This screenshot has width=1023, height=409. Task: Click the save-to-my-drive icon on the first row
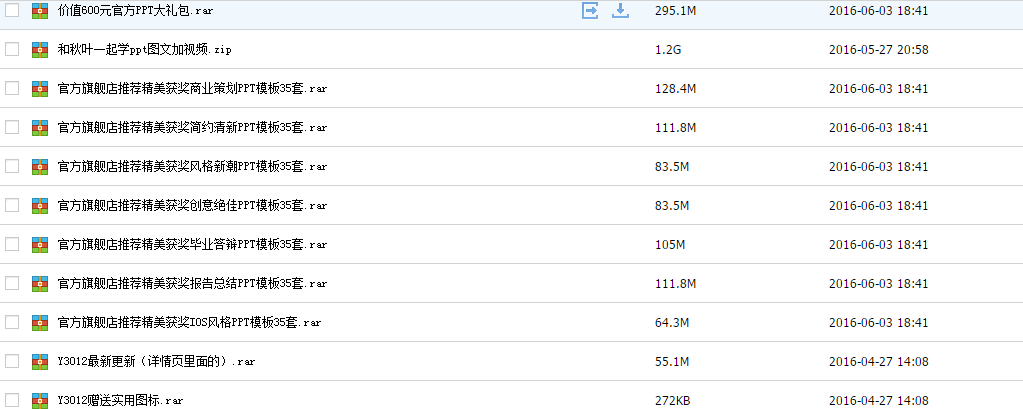tap(590, 10)
